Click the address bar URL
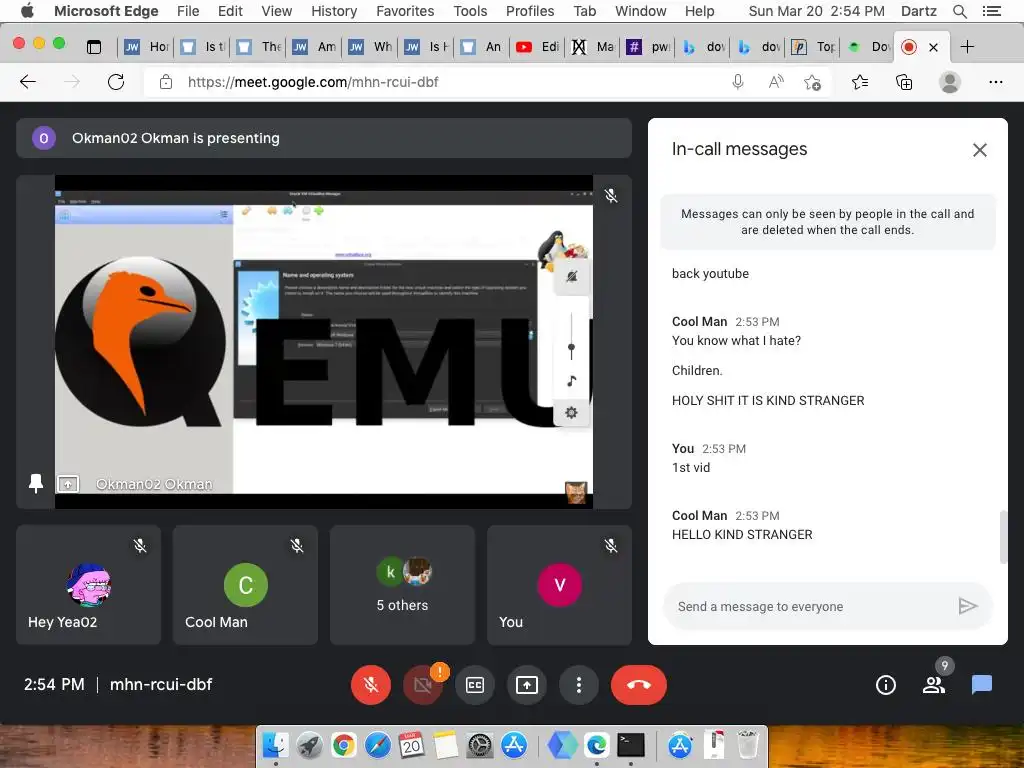Image resolution: width=1024 pixels, height=768 pixels. click(313, 82)
